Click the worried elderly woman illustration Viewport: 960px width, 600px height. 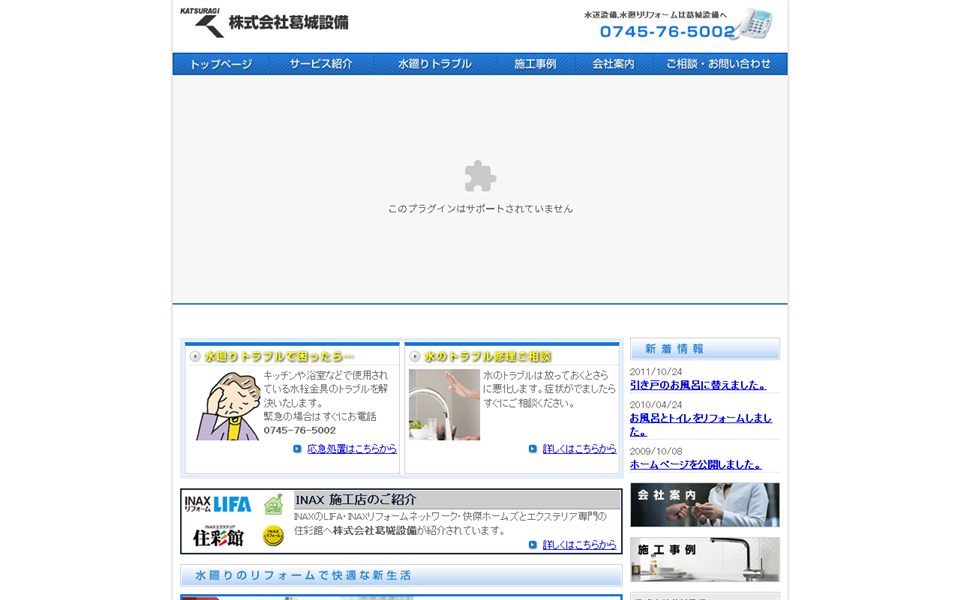point(228,406)
